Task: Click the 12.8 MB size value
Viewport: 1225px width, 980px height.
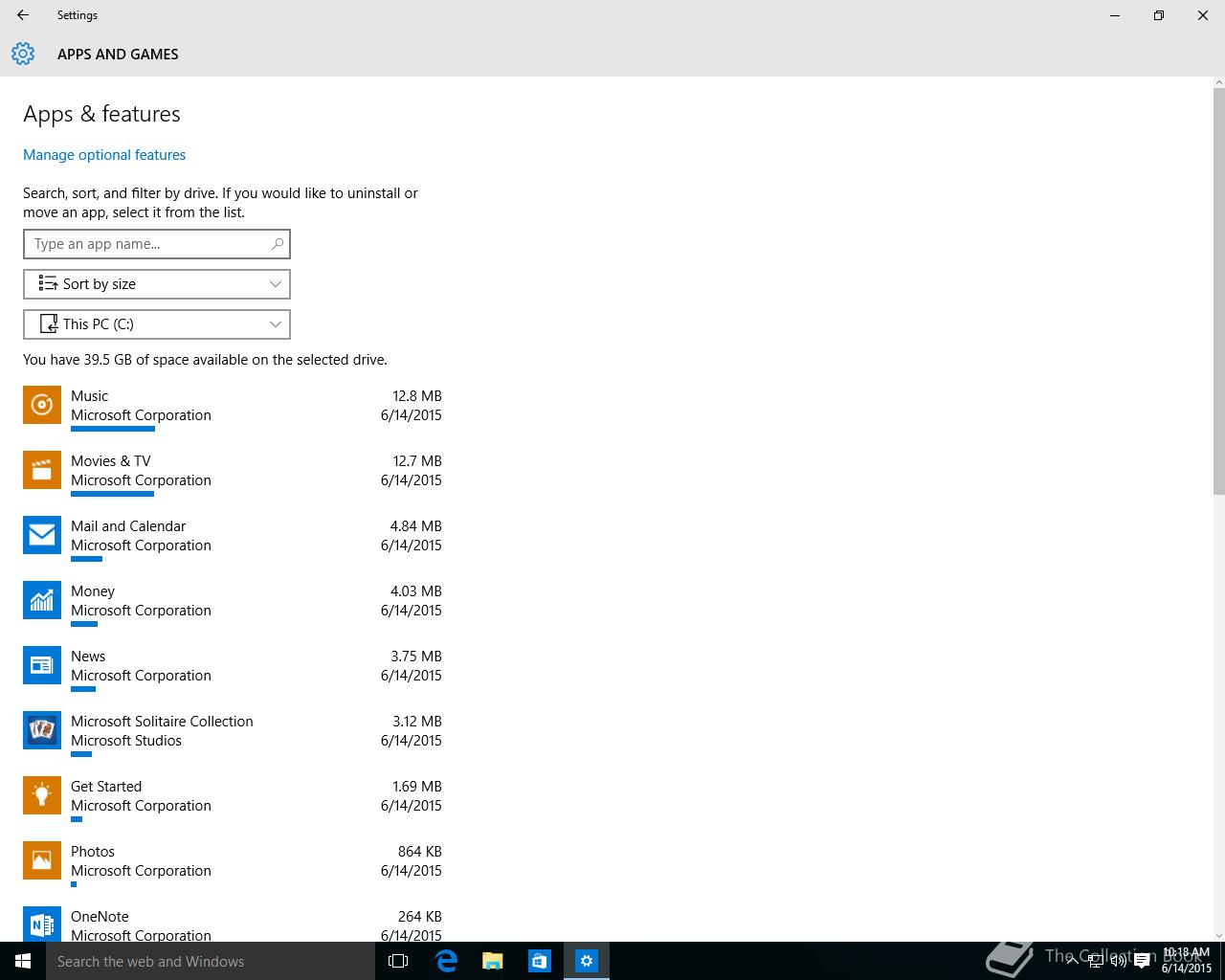Action: pos(416,396)
